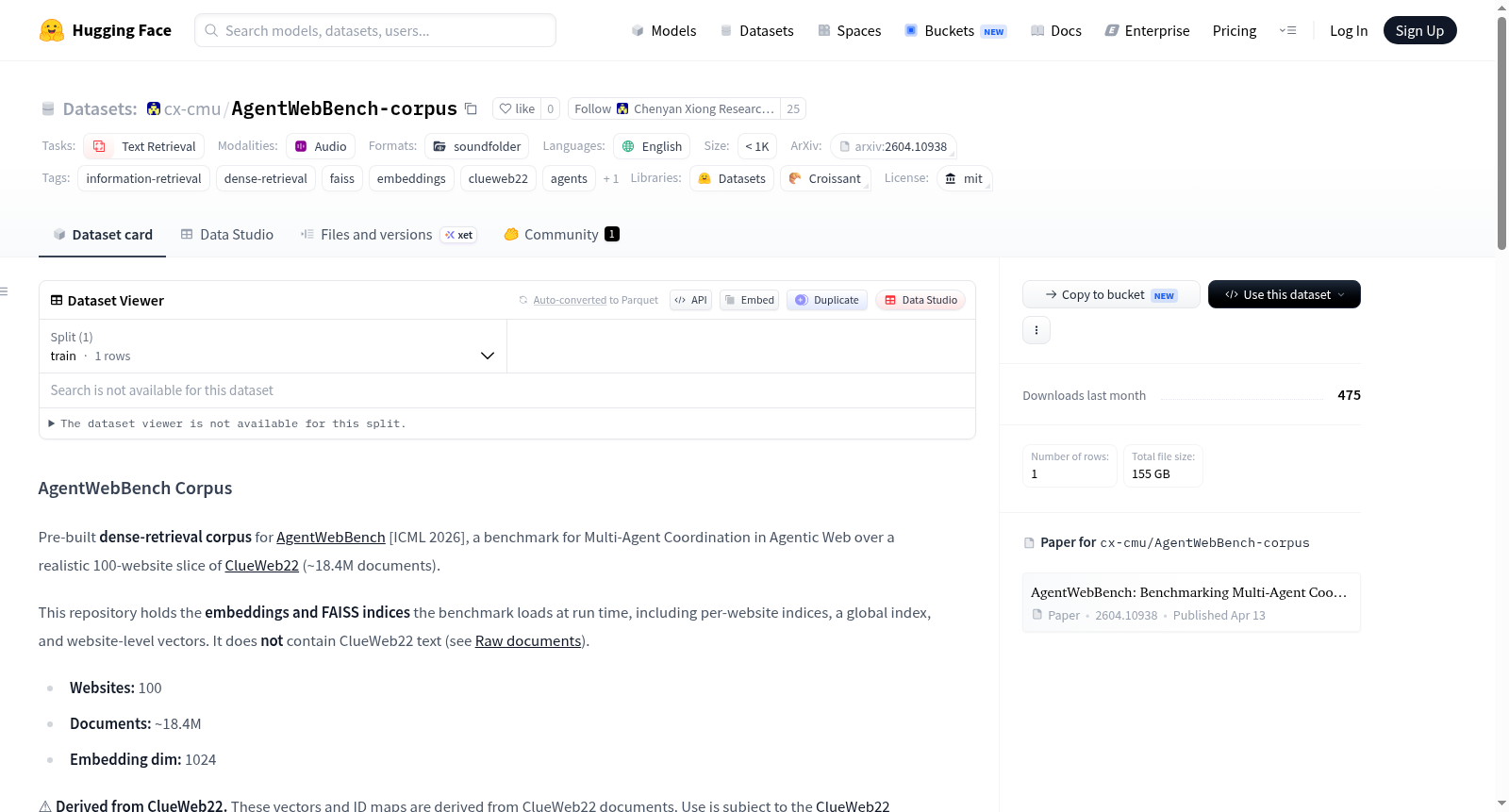Open the API button in Dataset Viewer
The width and height of the screenshot is (1509, 812).
690,300
